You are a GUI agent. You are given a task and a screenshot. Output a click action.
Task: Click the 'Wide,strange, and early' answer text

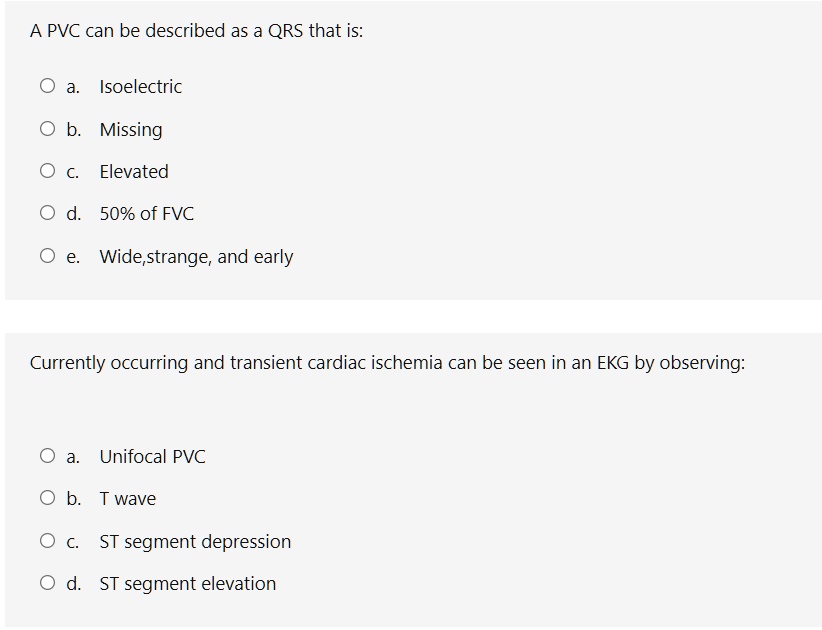point(196,257)
